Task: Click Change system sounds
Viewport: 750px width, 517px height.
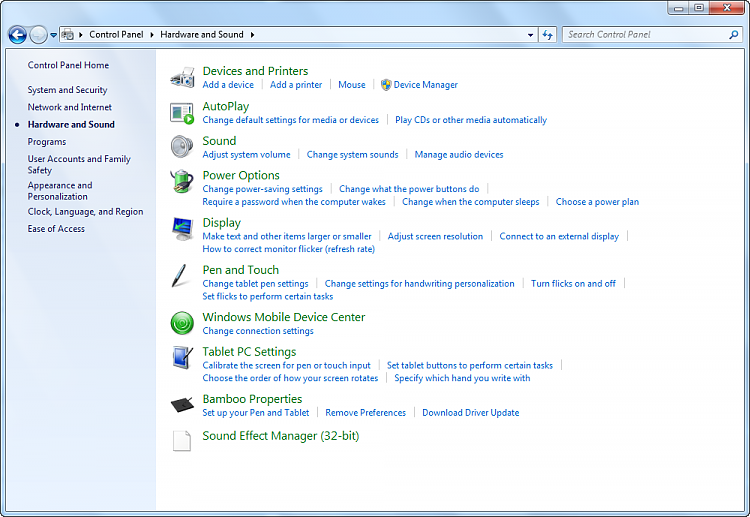Action: [353, 154]
